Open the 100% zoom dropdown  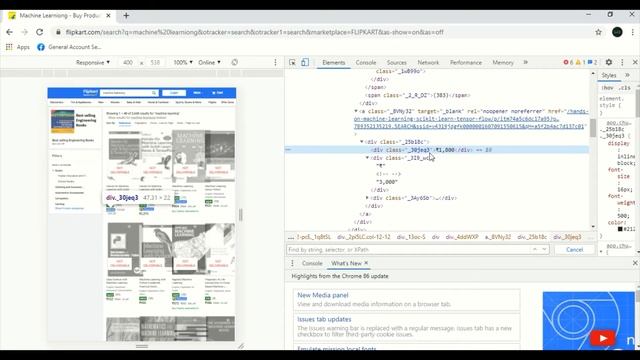click(x=183, y=62)
